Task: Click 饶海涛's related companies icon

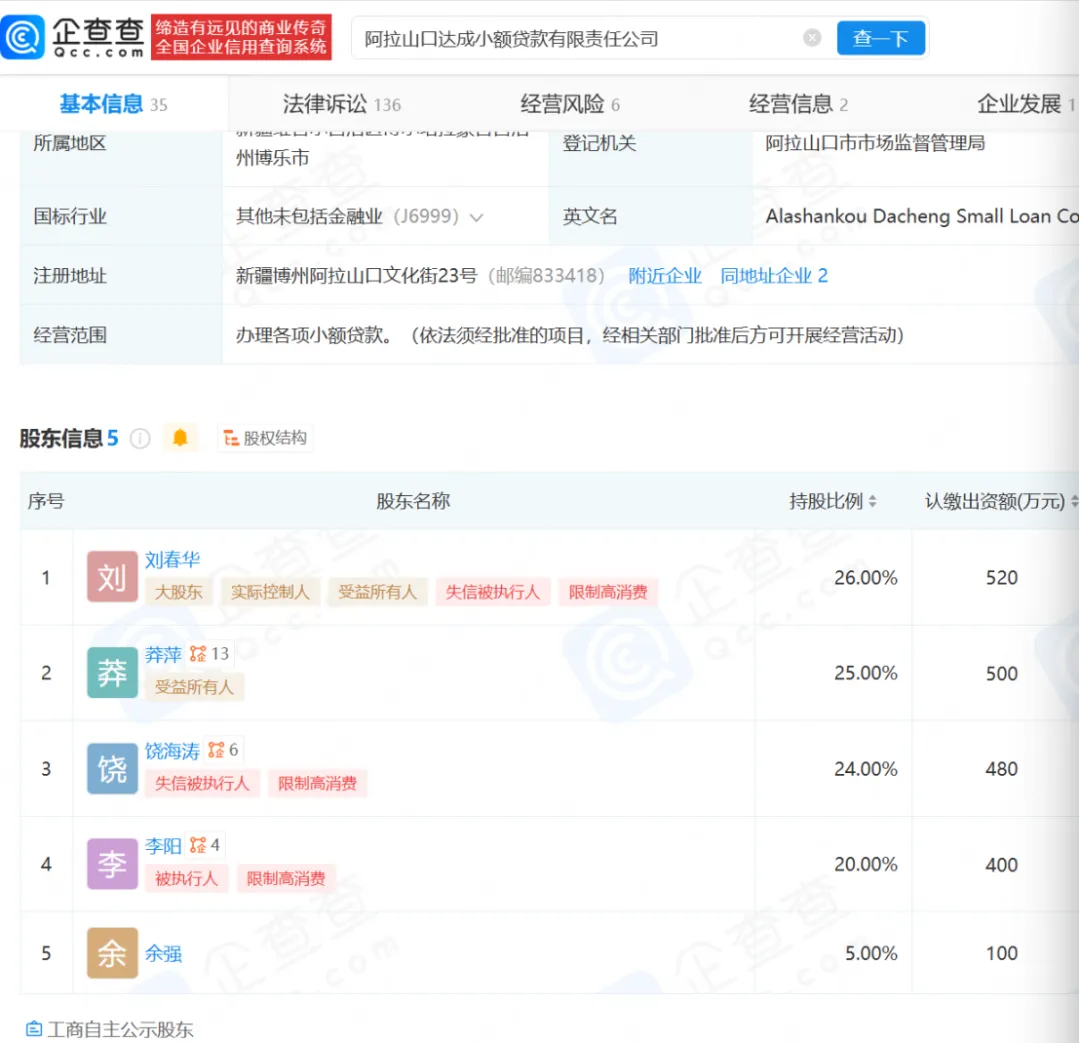Action: tap(216, 750)
